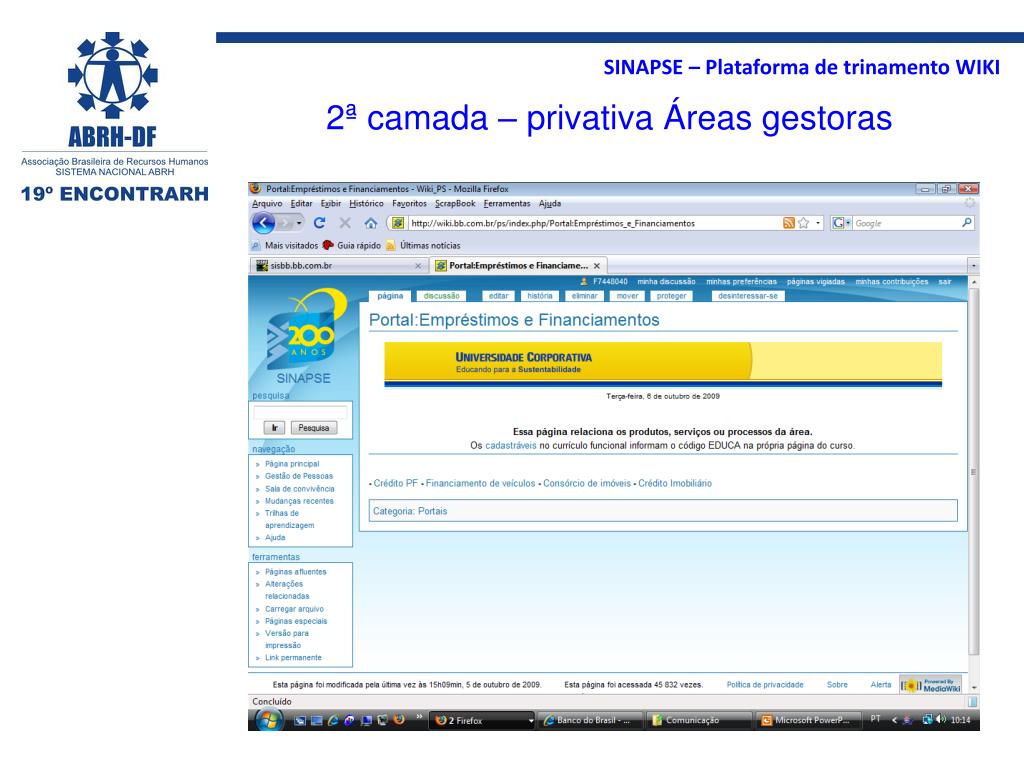Open the Guia rápido bookmark

click(352, 246)
